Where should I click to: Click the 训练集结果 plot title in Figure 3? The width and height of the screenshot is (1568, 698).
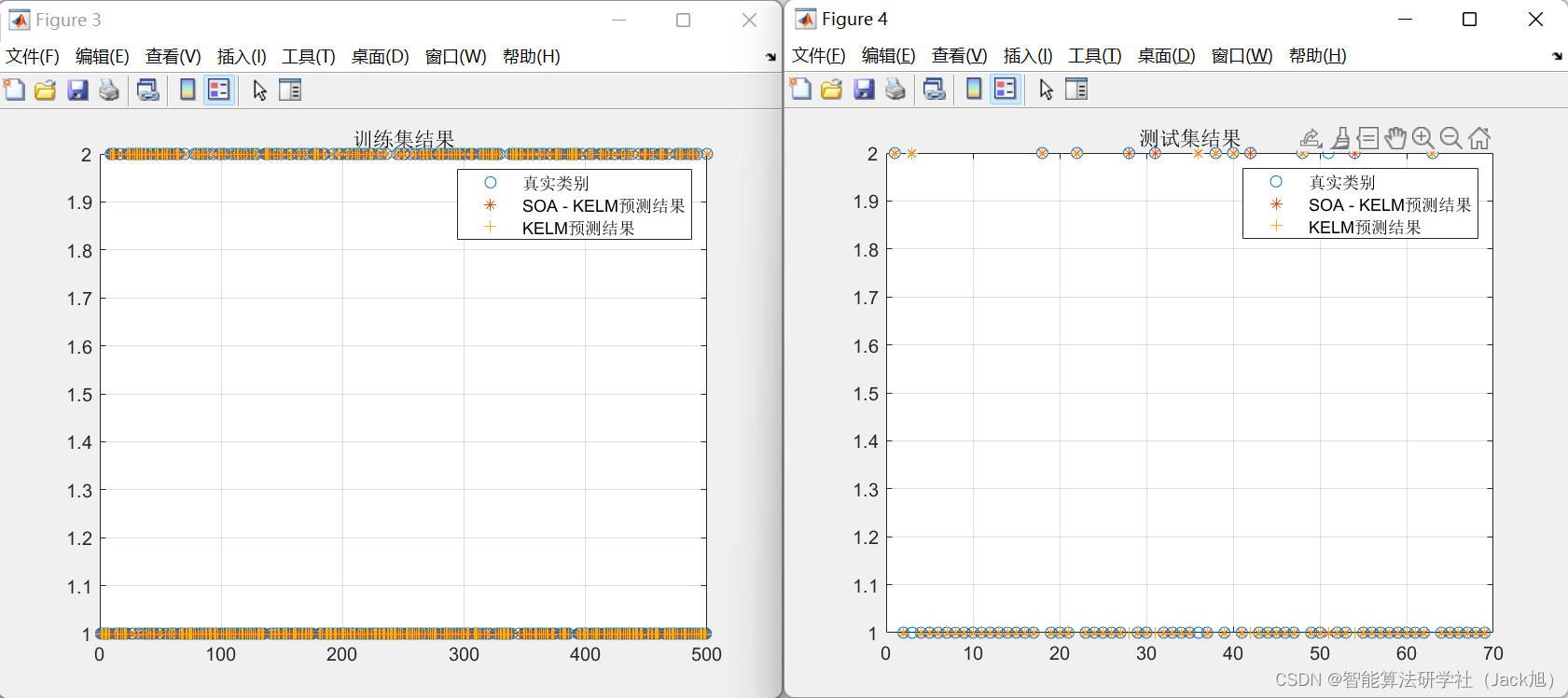click(404, 139)
